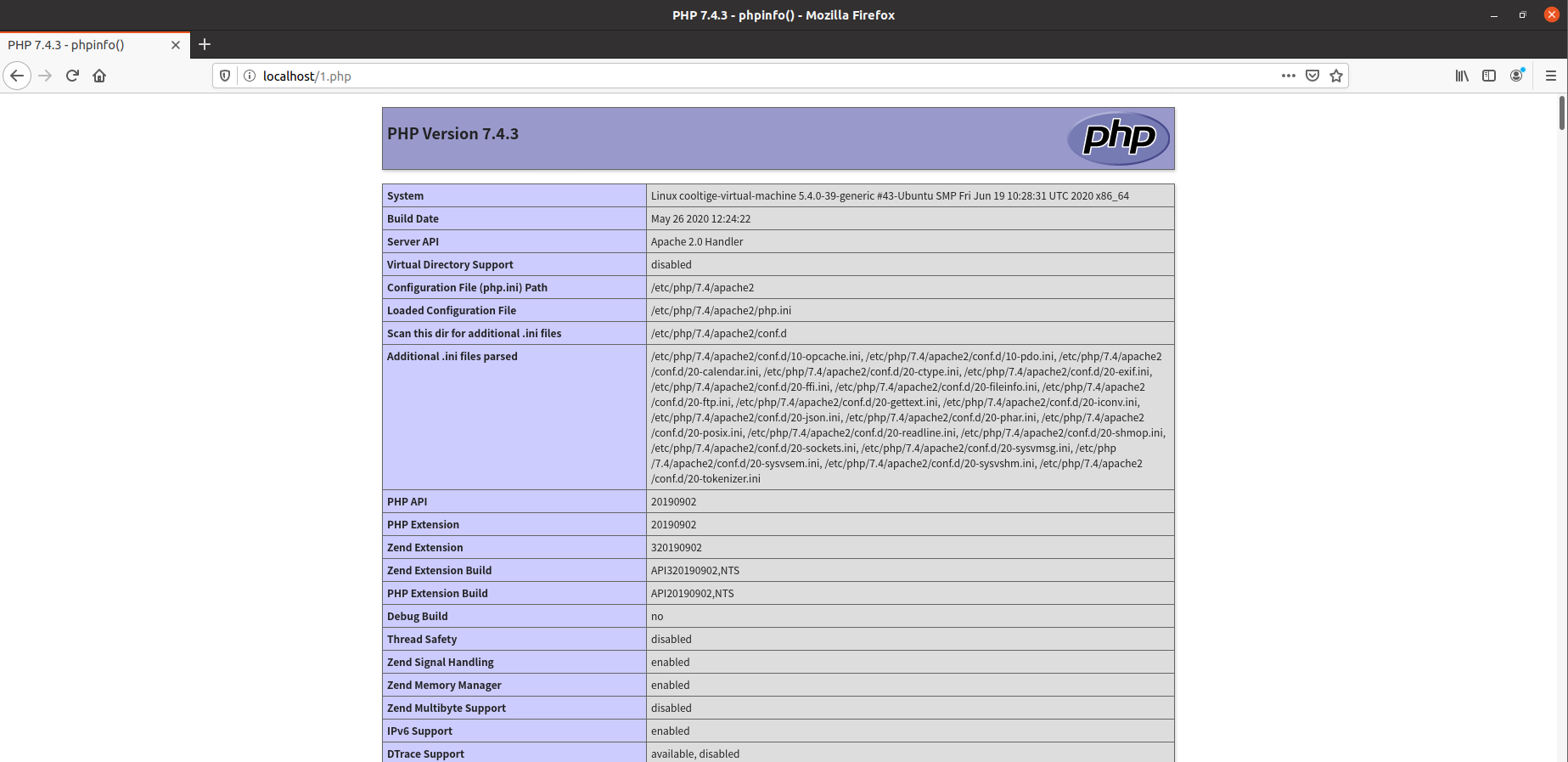
Task: Open Firefox hamburger application menu
Action: point(1550,76)
